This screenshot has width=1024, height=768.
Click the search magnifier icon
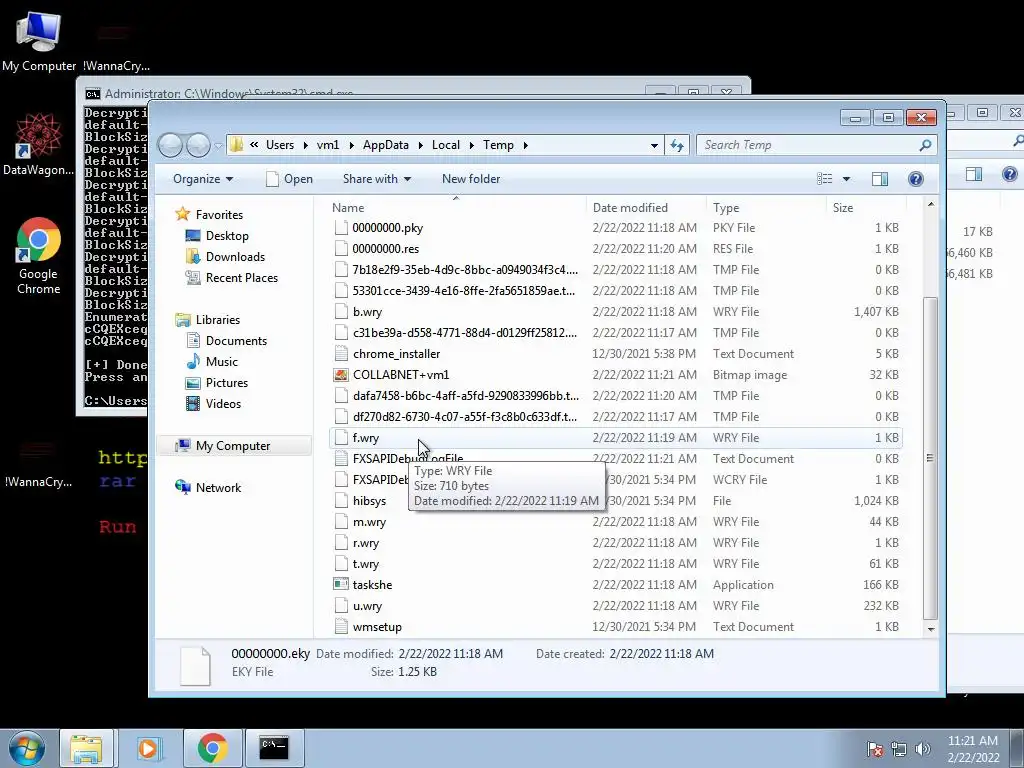pos(925,145)
